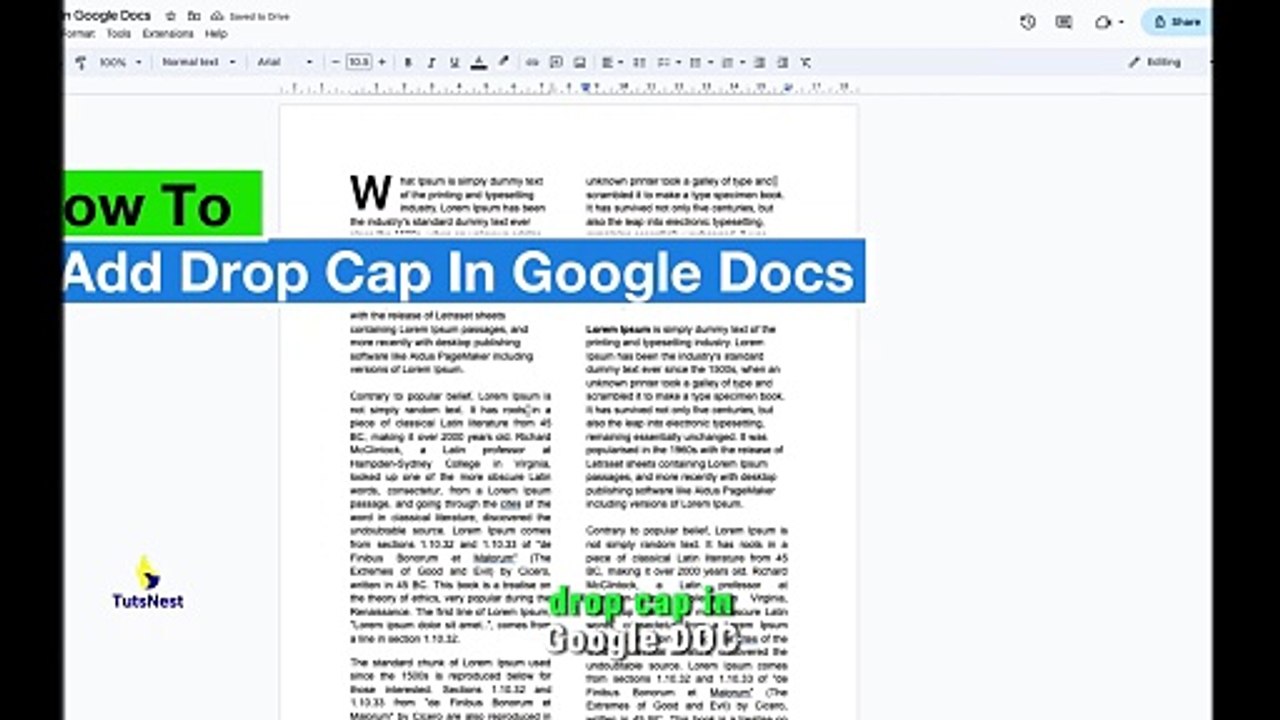Increase font size with plus button
Screen dimensions: 1280x720
pos(382,62)
